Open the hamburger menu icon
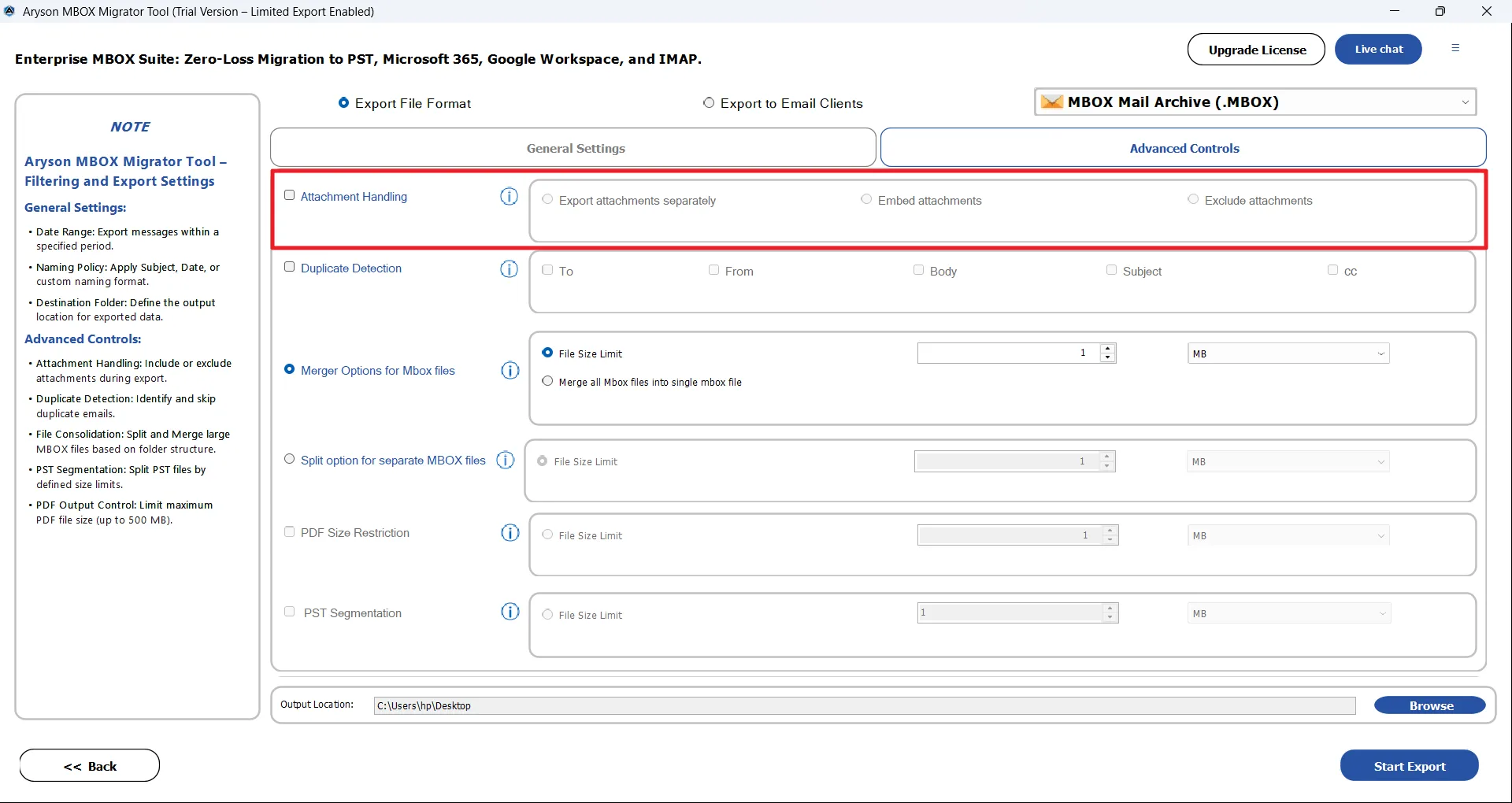This screenshot has height=803, width=1512. 1455,48
